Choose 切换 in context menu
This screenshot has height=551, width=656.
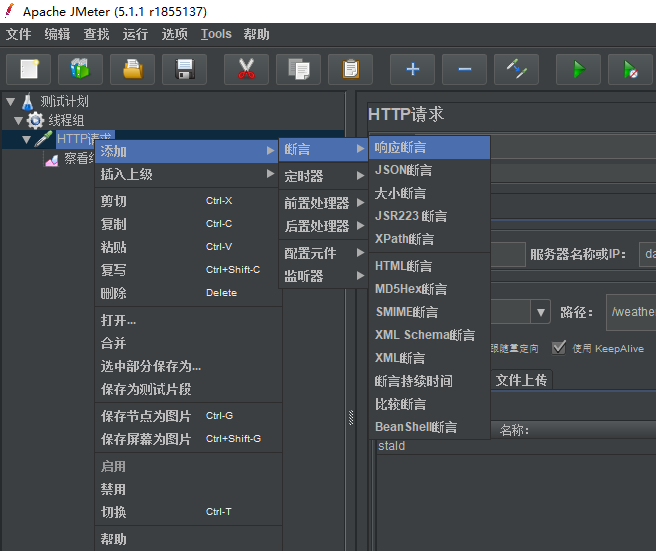(x=188, y=512)
